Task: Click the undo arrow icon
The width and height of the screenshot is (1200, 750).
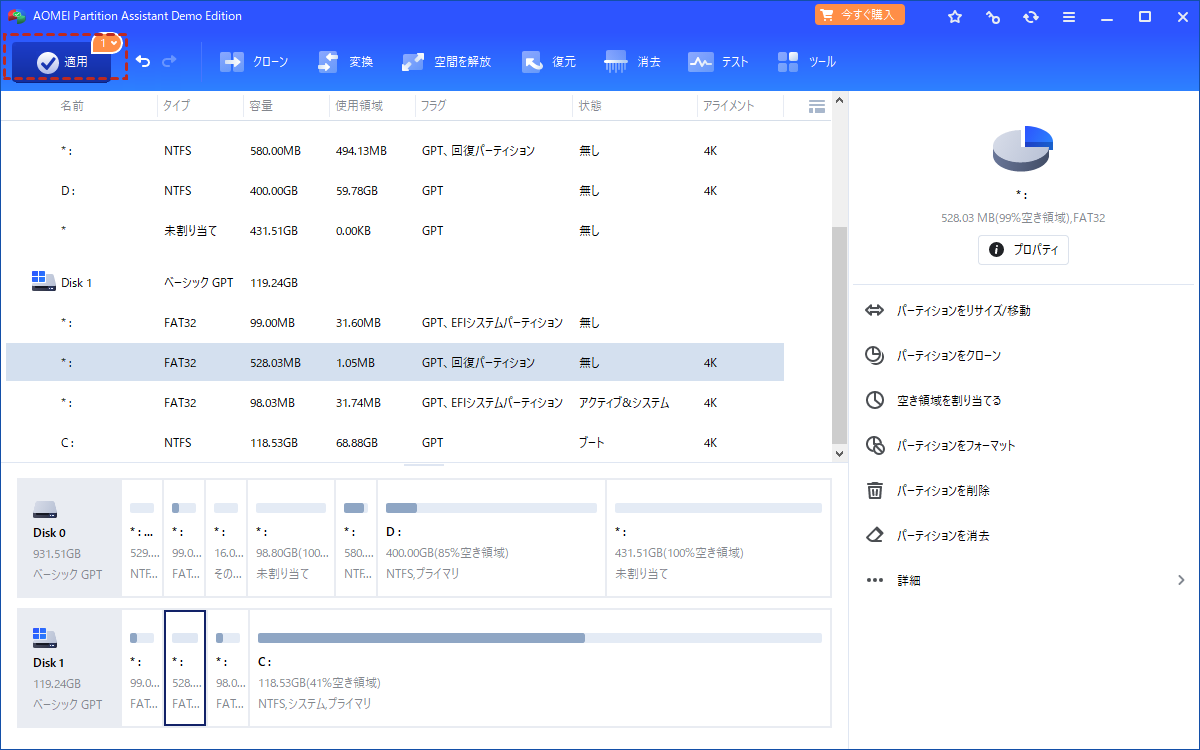Action: 143,62
